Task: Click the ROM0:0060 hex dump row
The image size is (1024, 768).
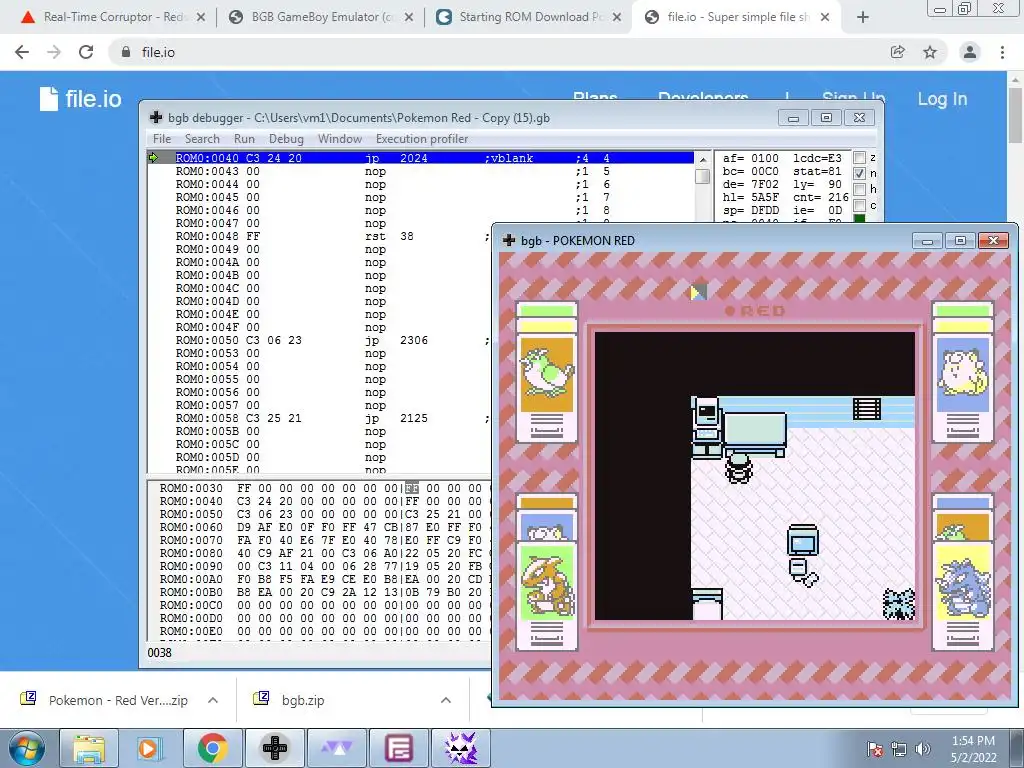Action: pyautogui.click(x=320, y=527)
